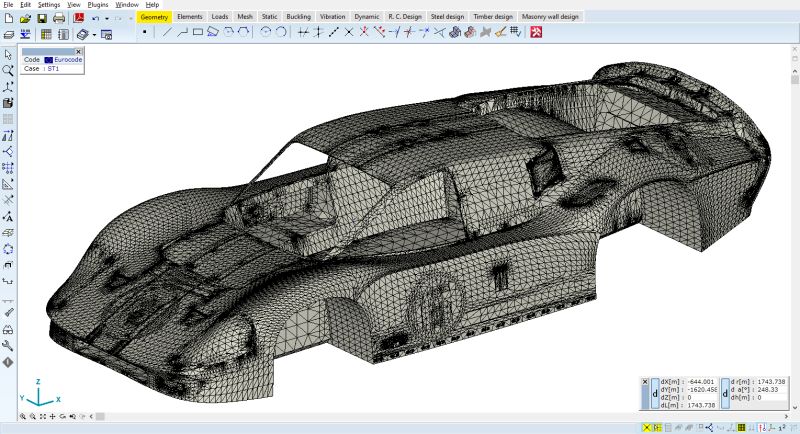Toggle relative Cartesian coordinates d button

coord(655,393)
